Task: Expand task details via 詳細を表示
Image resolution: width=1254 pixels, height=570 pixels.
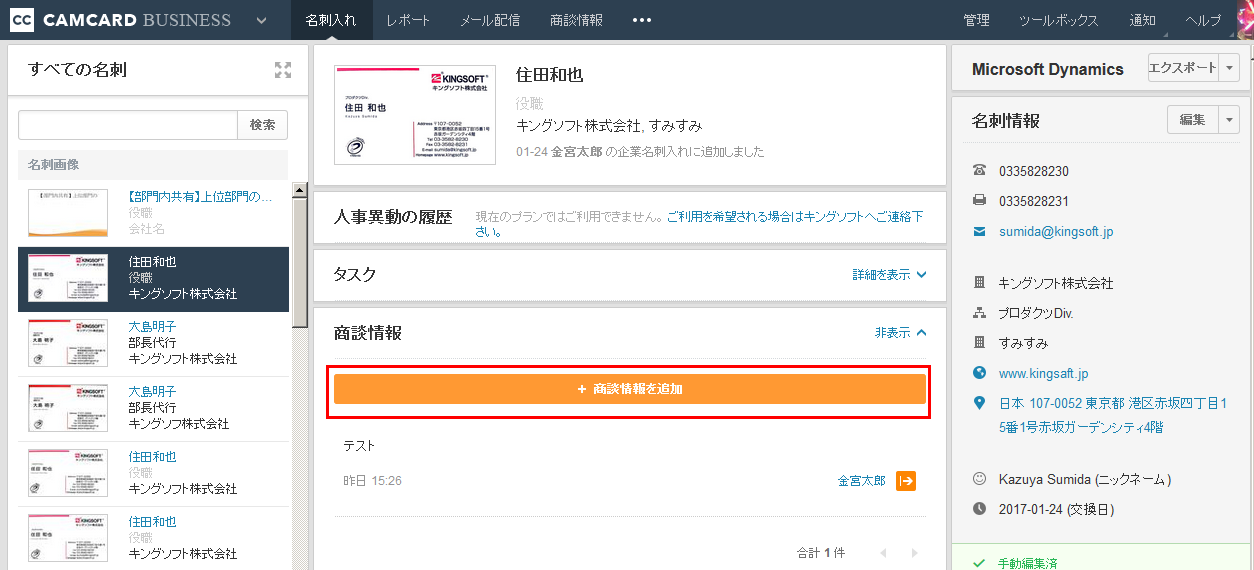Action: [889, 274]
